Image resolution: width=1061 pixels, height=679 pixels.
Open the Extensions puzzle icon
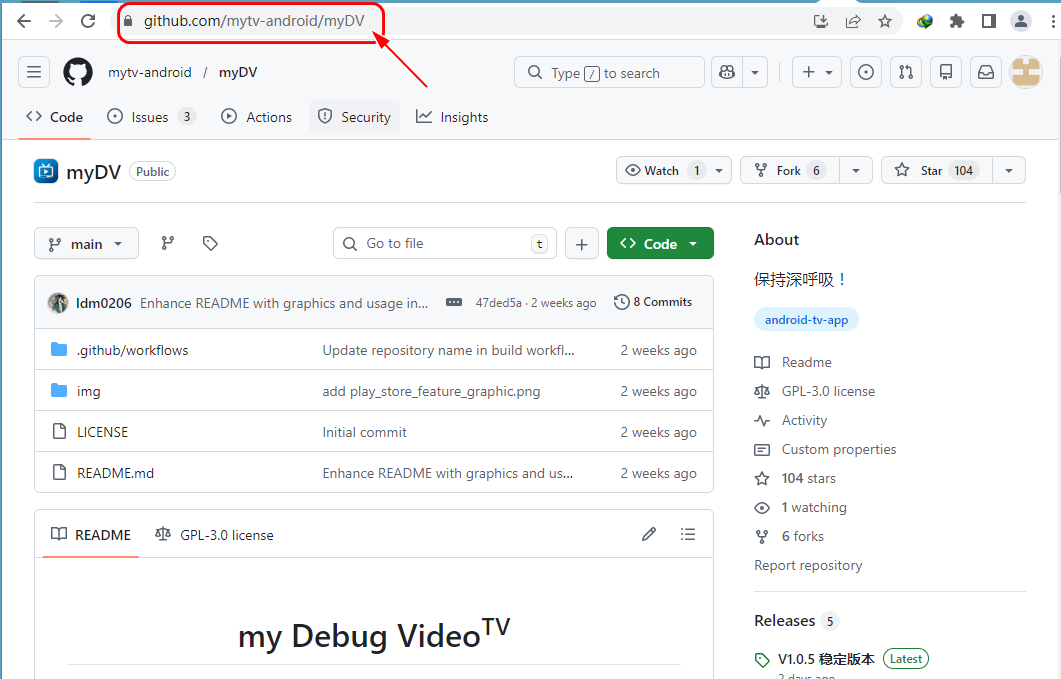click(957, 22)
